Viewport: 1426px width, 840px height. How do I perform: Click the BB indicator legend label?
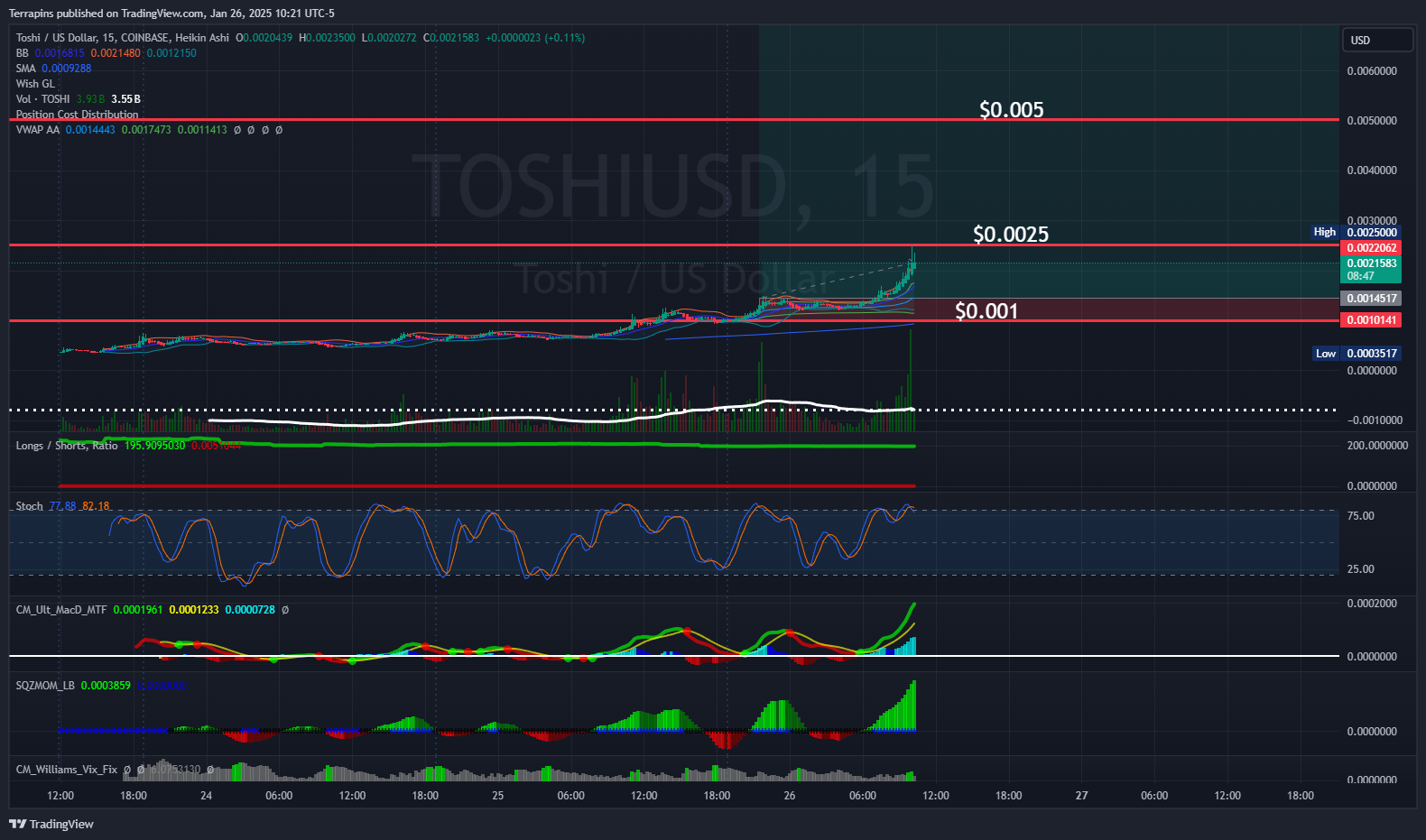click(22, 53)
